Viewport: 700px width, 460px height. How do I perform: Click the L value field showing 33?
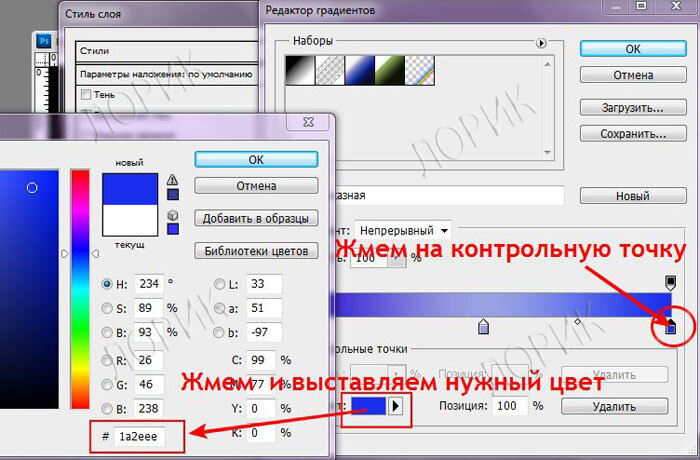click(264, 284)
